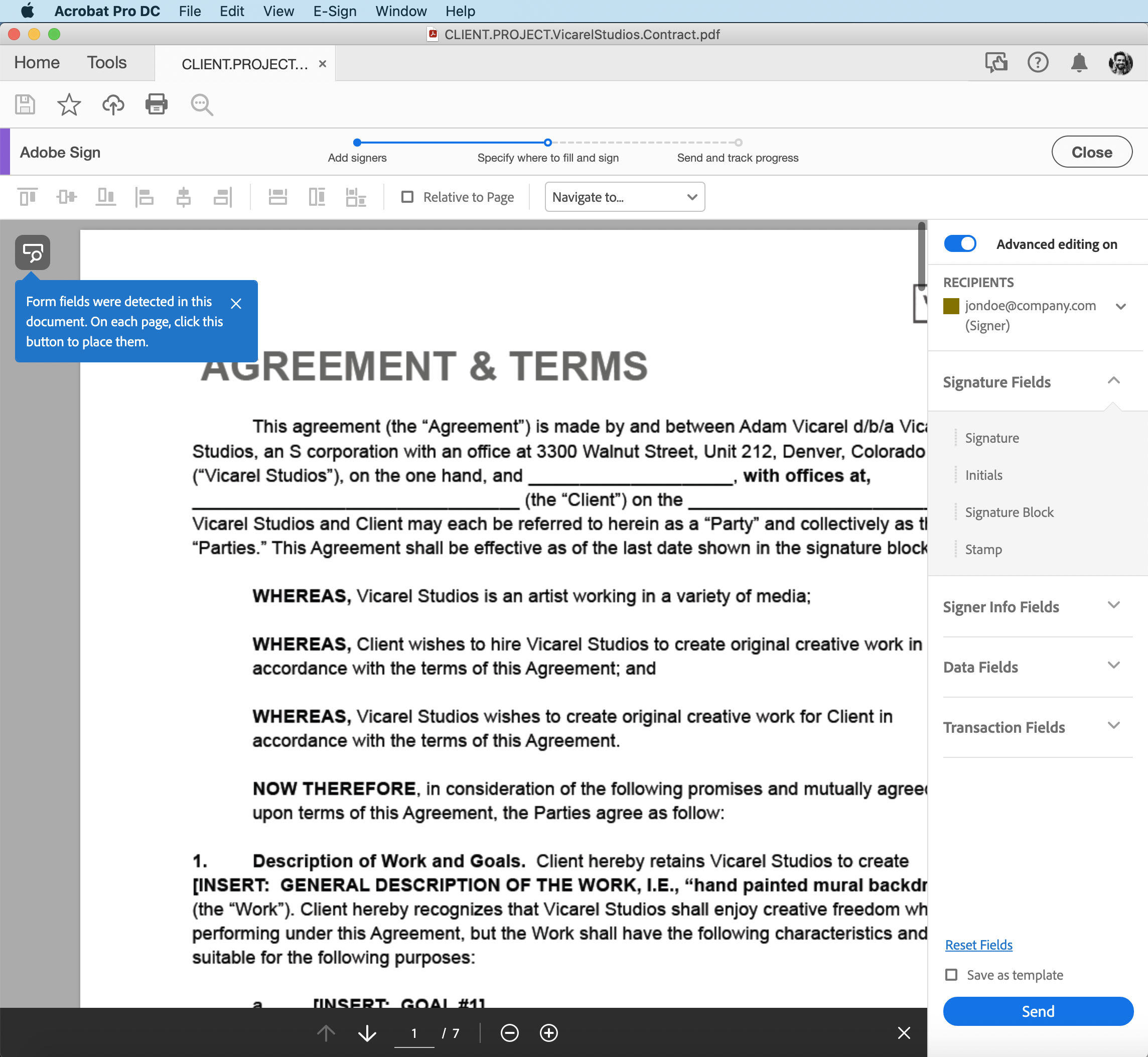
Task: Click align top edges icon
Action: tap(28, 197)
